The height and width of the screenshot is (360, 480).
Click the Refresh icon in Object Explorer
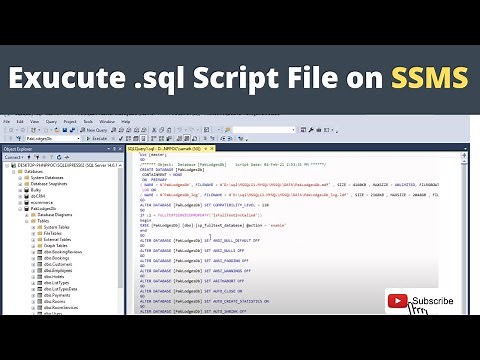59,157
